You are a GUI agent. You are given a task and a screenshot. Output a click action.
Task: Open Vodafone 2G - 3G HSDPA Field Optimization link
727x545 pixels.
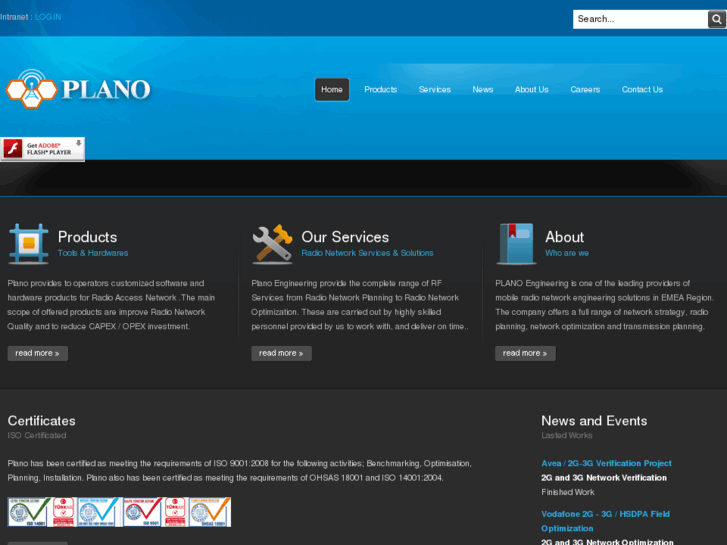pyautogui.click(x=605, y=521)
